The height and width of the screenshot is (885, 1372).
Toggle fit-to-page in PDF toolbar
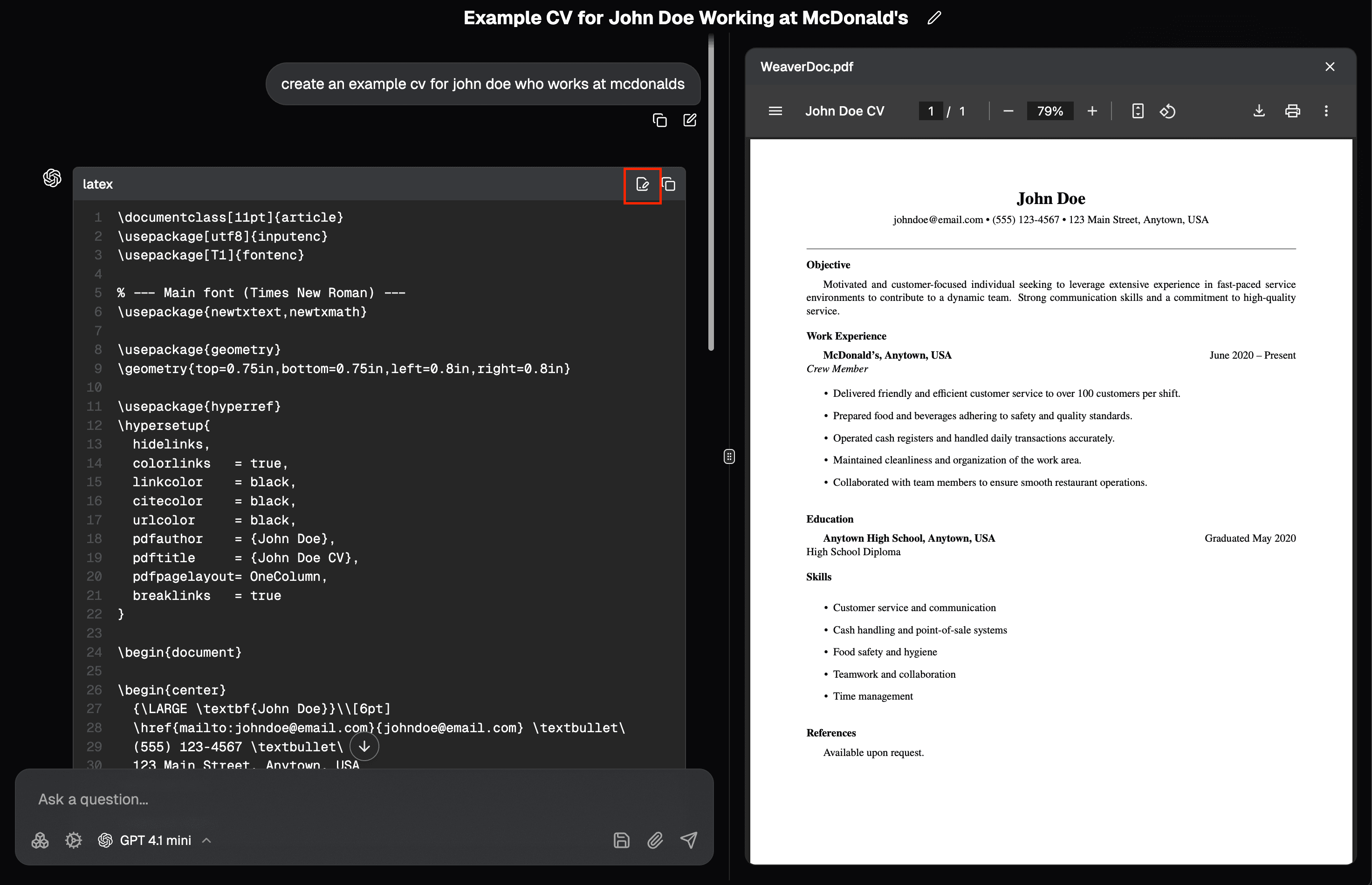[x=1138, y=111]
